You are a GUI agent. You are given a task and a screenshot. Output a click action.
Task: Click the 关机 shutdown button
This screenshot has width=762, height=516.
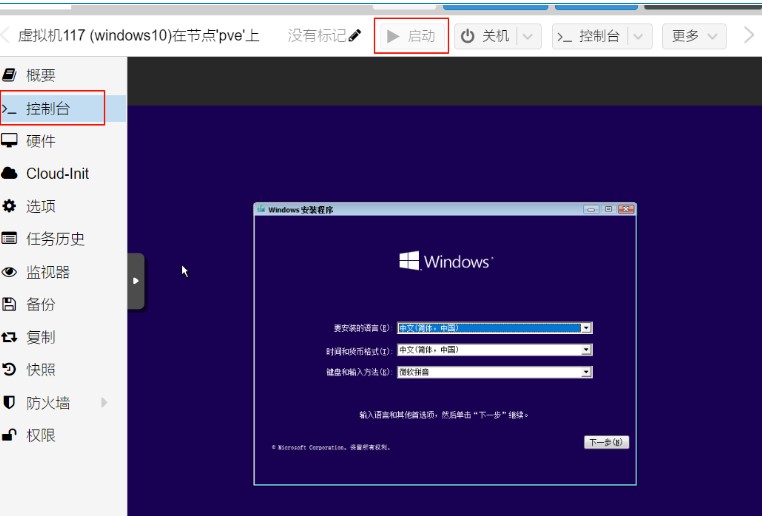tap(486, 36)
